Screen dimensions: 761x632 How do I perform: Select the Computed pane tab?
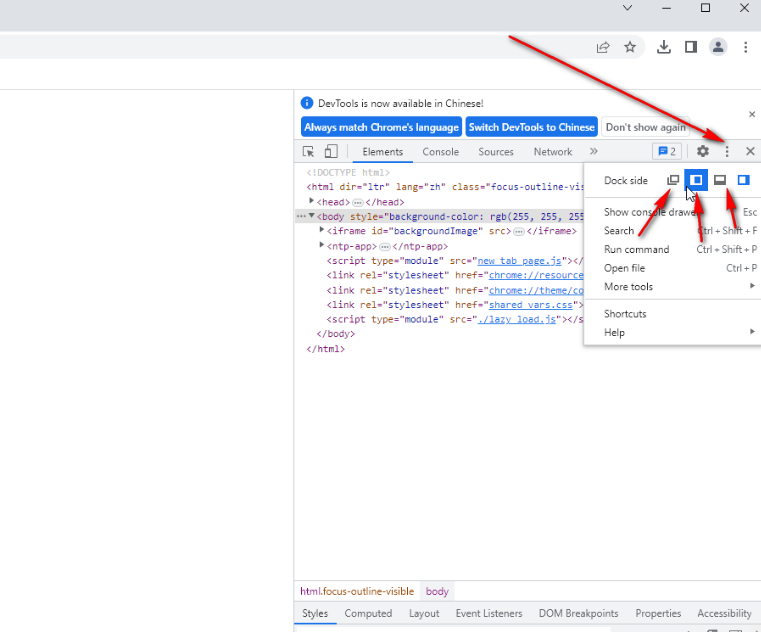point(368,614)
